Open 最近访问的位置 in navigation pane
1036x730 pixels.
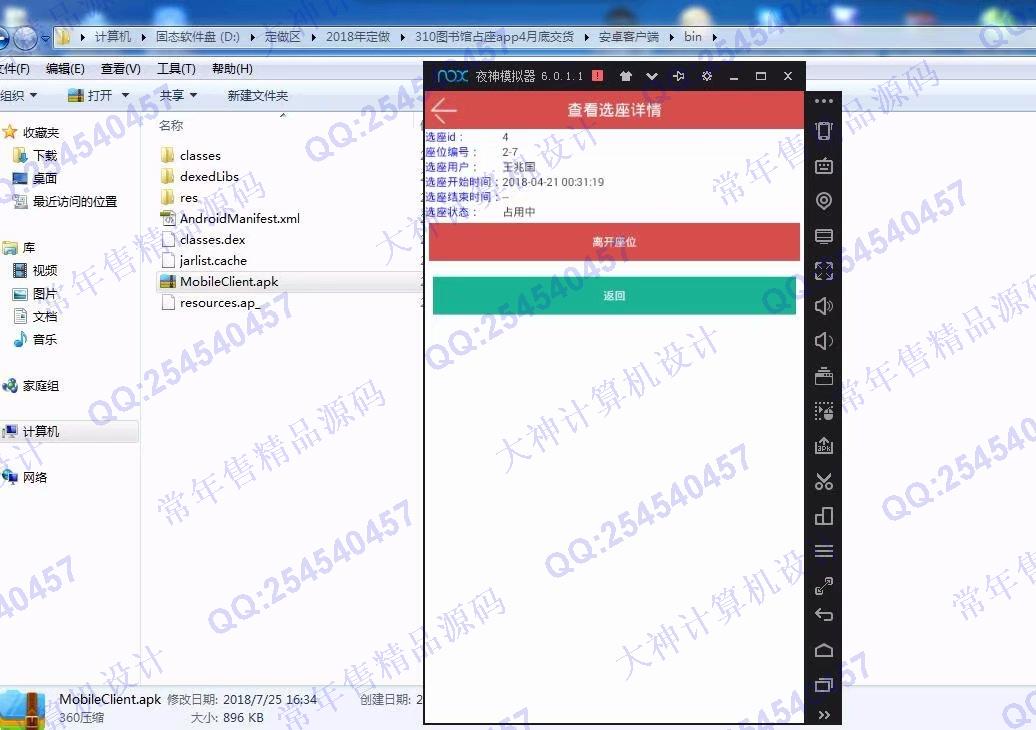[65, 201]
